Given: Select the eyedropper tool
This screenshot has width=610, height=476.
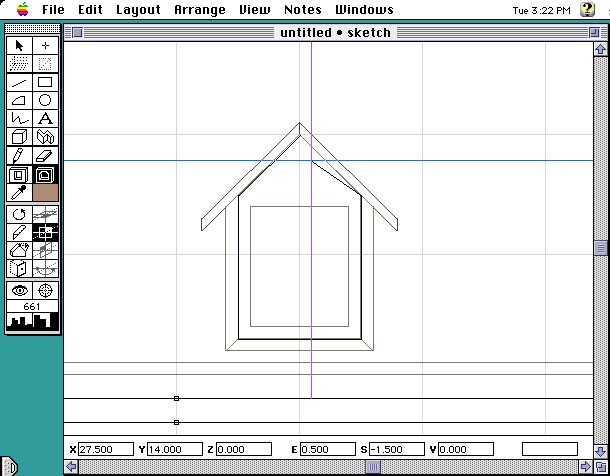Looking at the screenshot, I should coord(19,192).
